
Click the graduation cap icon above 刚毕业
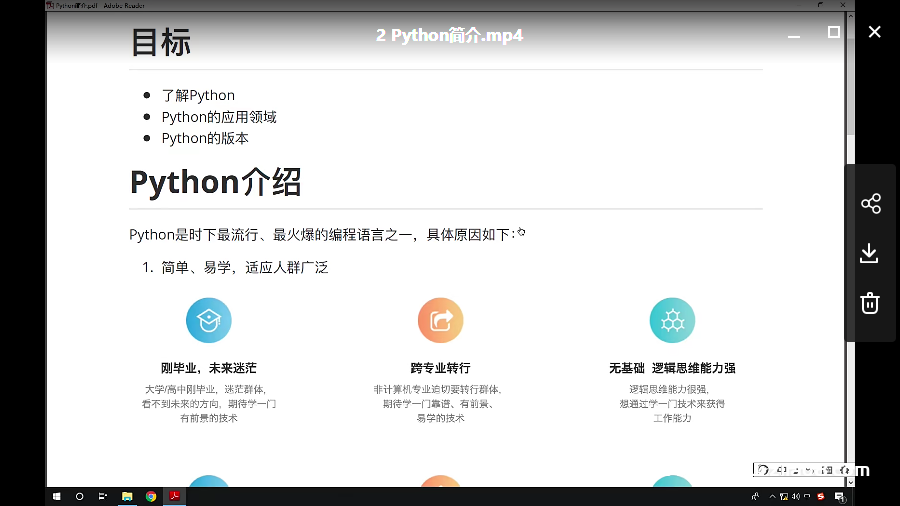tap(209, 320)
